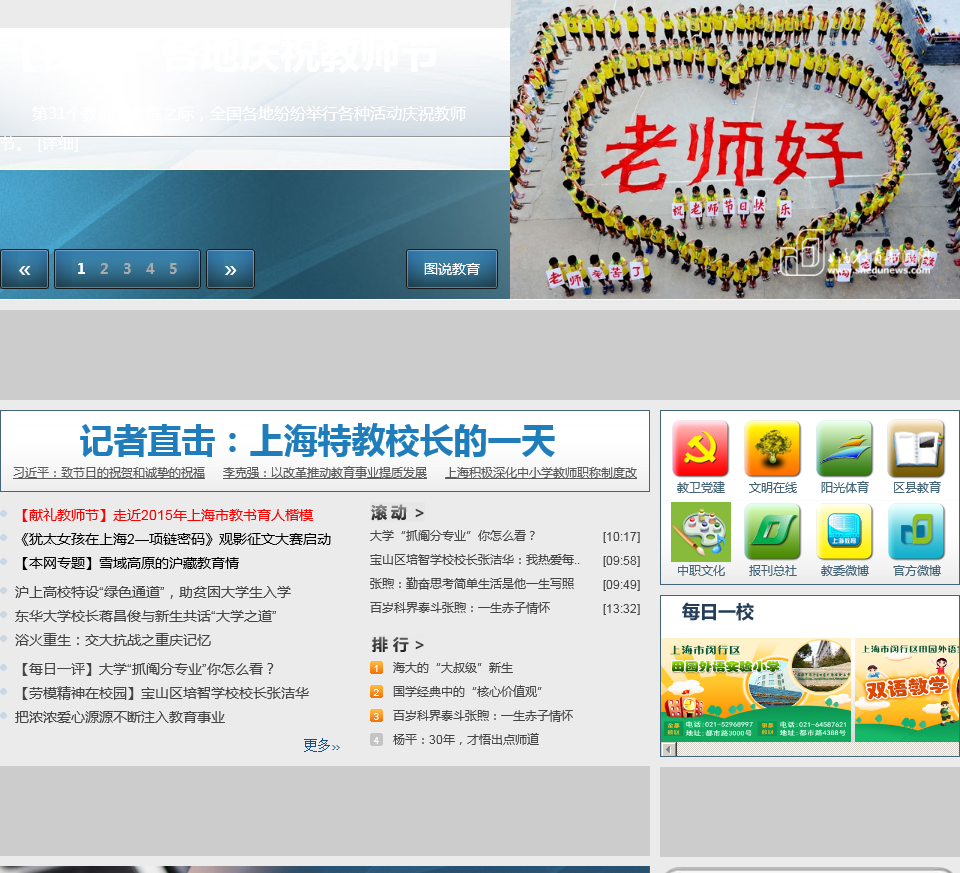Open 浴火重生：交大抗战之重庆记忆
This screenshot has height=873, width=960.
coord(113,640)
